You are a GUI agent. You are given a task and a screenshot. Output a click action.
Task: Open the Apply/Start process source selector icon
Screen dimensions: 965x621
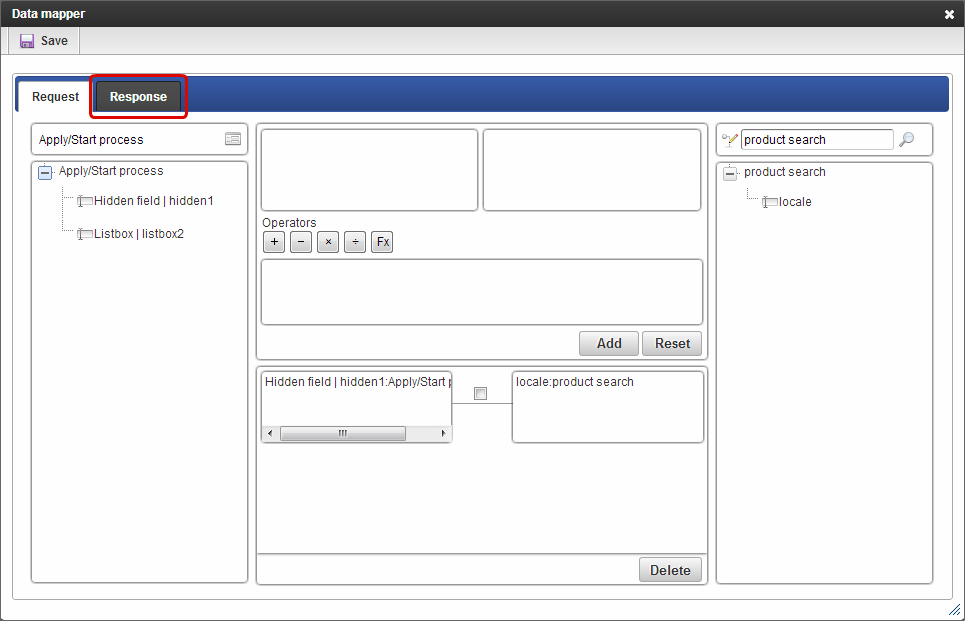tap(233, 139)
